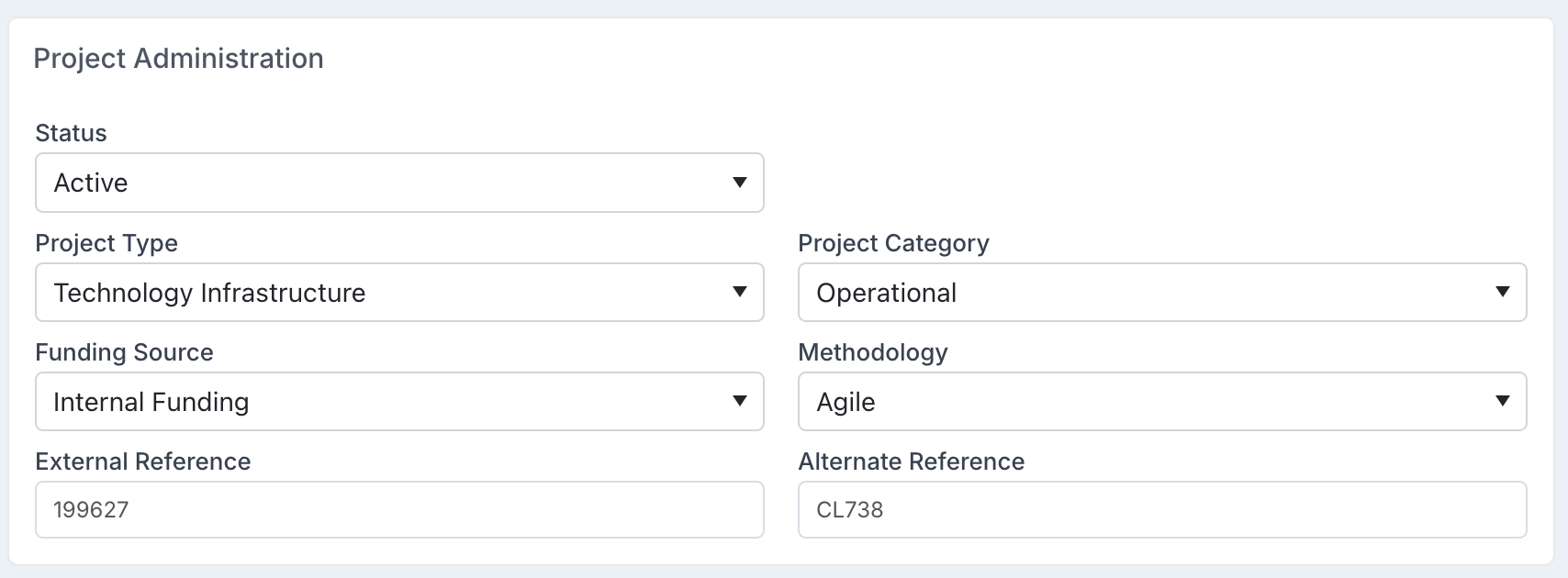Image resolution: width=1568 pixels, height=578 pixels.
Task: Open the Funding Source dropdown
Action: click(399, 401)
